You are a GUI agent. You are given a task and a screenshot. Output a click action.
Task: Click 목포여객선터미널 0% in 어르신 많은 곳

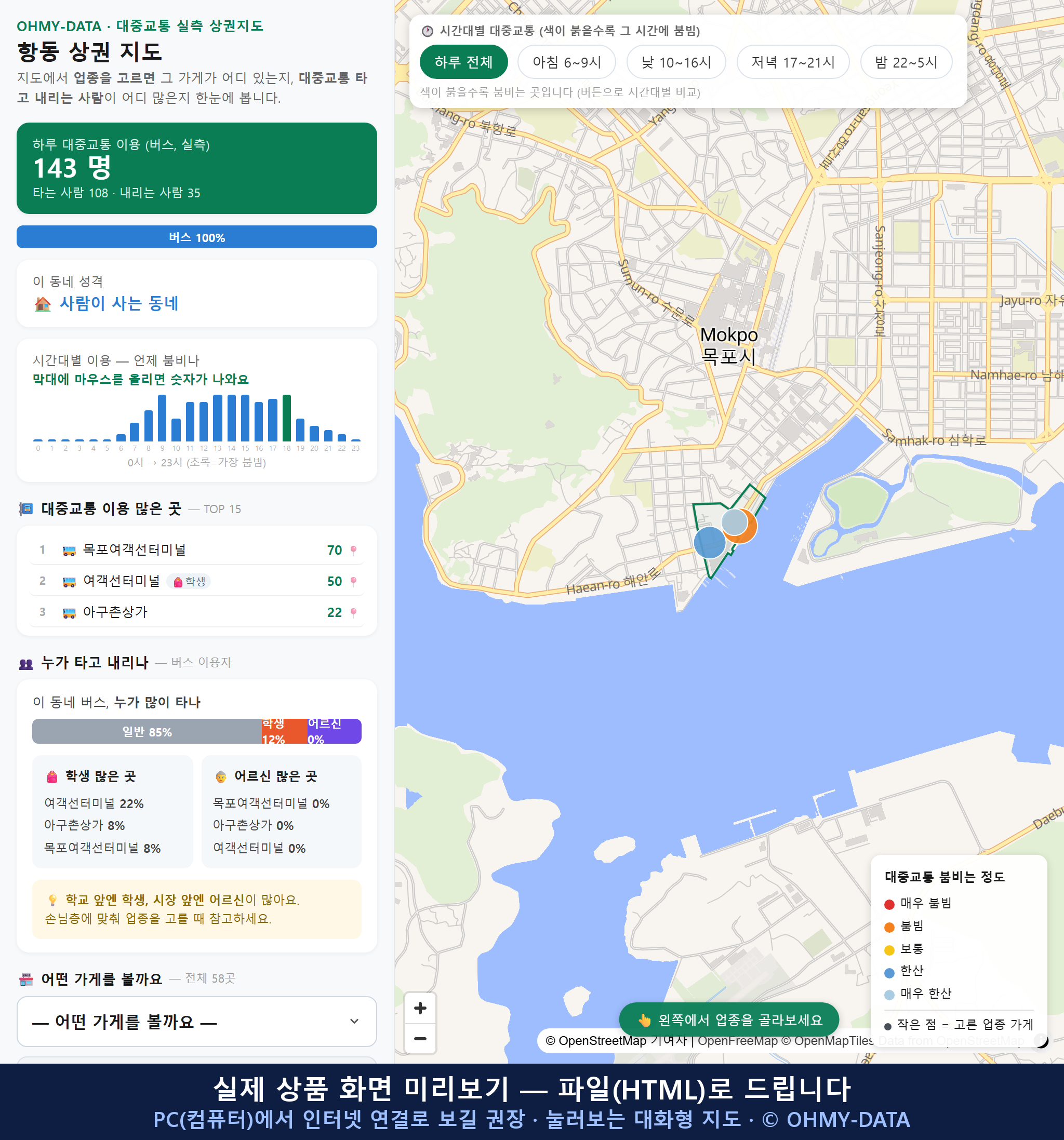[271, 803]
